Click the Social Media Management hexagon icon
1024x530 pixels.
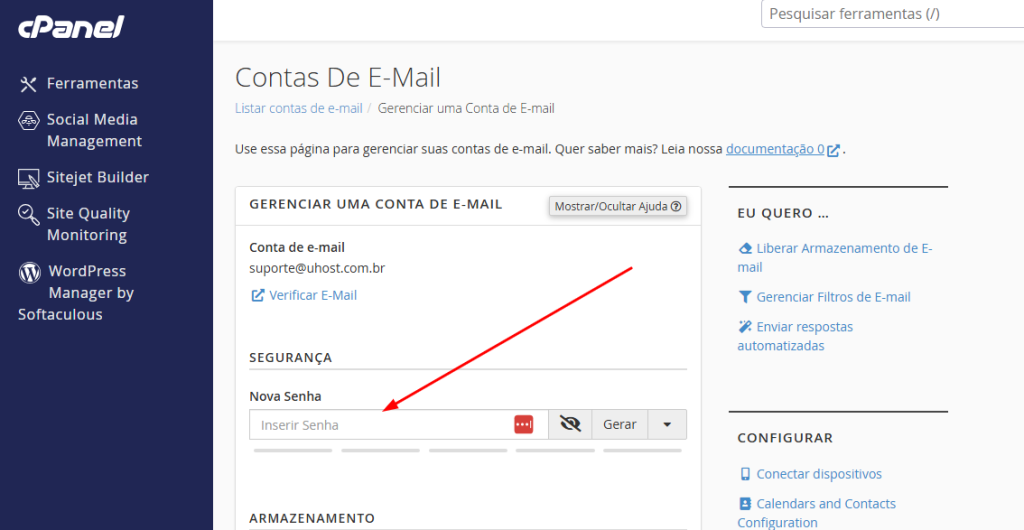pyautogui.click(x=29, y=120)
